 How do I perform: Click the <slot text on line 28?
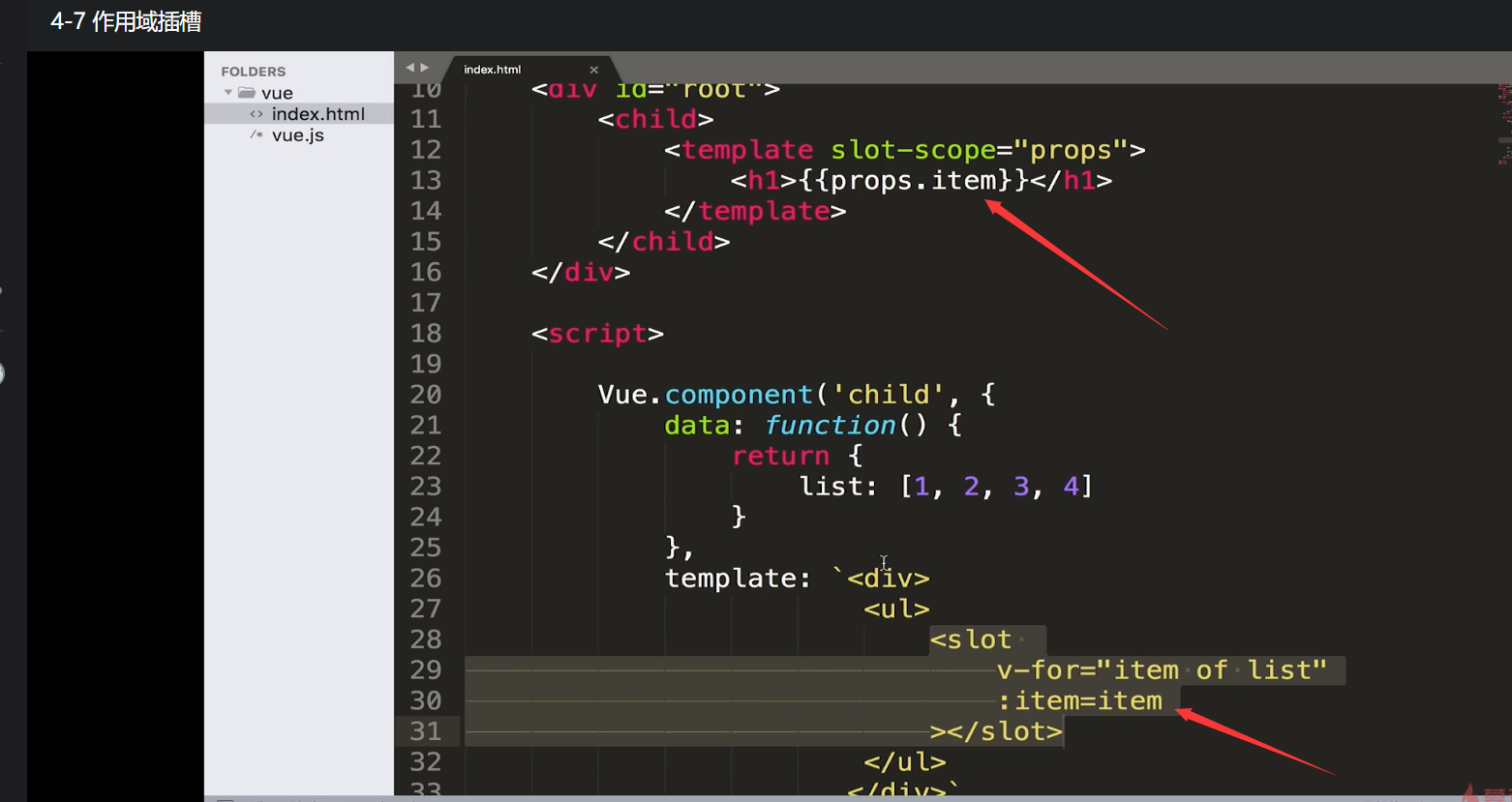coord(971,639)
